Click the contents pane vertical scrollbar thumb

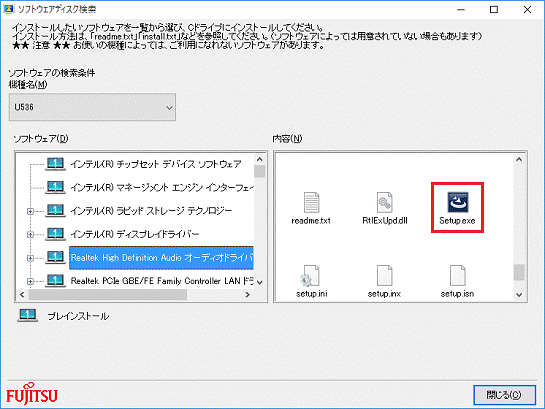coord(519,272)
